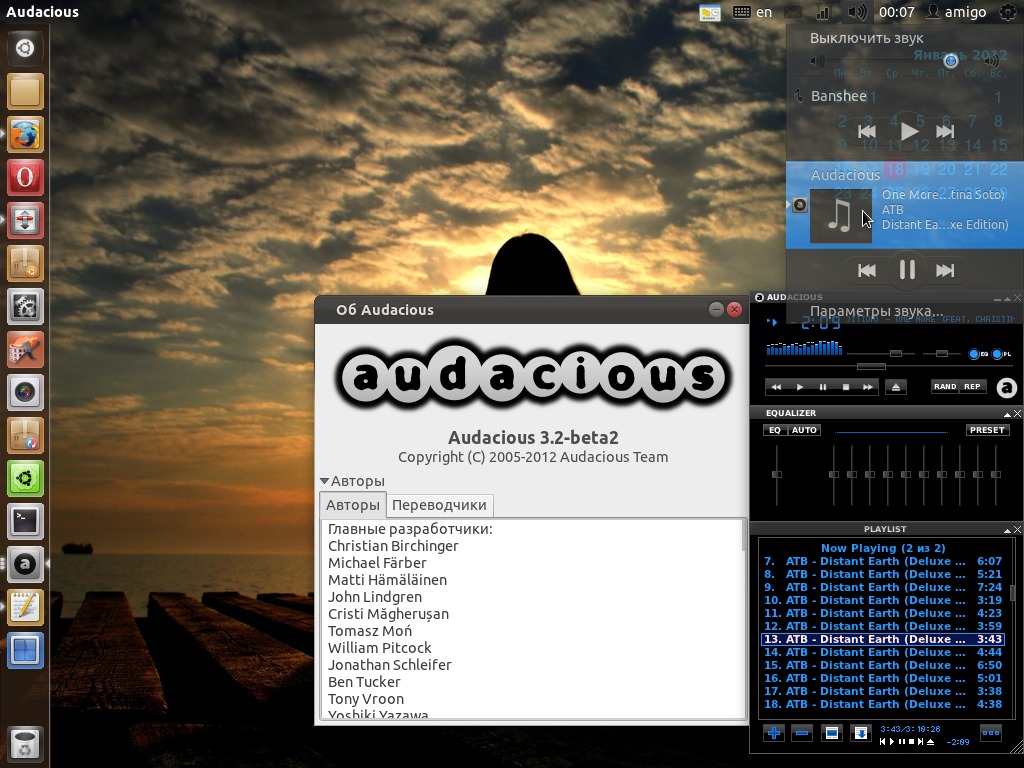Click the round Audacious 'a' logo in player
This screenshot has width=1024, height=768.
tap(1007, 388)
